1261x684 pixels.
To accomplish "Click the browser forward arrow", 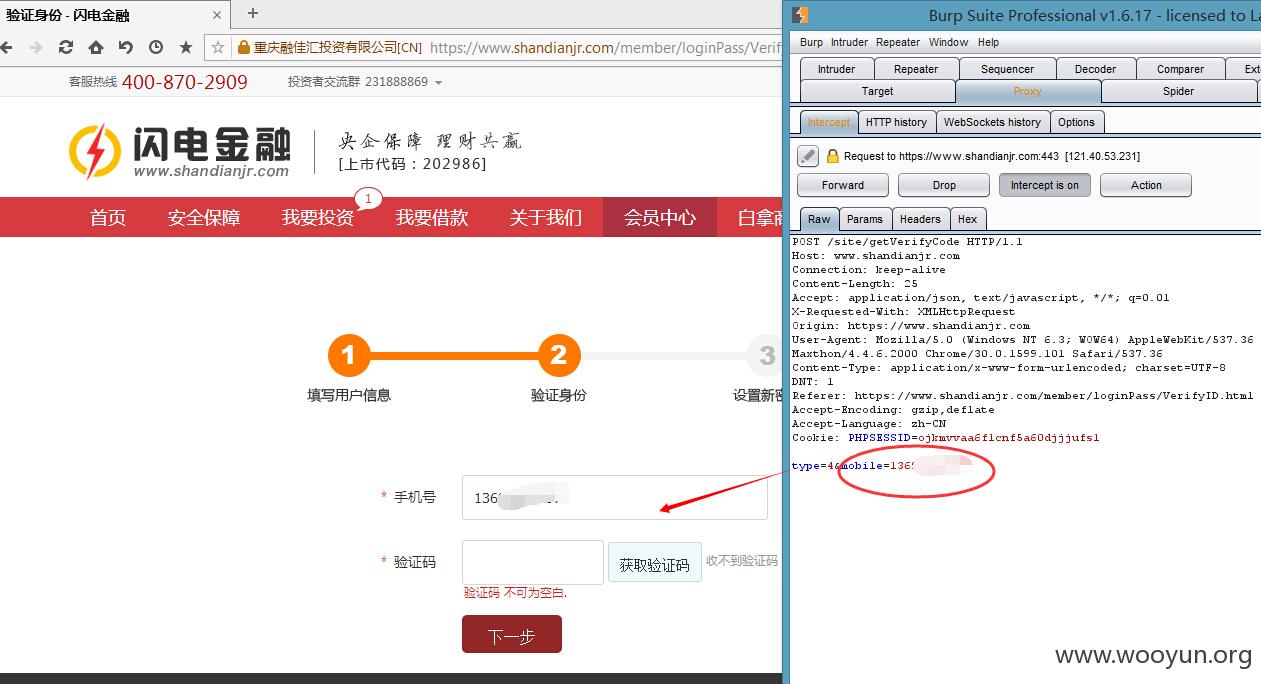I will point(36,47).
